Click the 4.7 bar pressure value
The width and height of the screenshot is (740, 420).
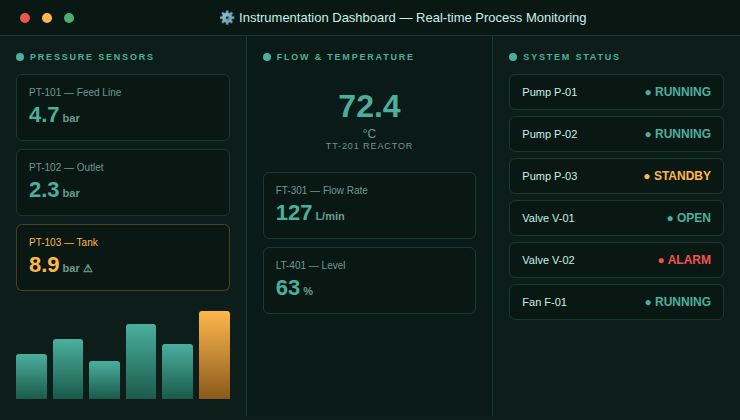pos(54,115)
